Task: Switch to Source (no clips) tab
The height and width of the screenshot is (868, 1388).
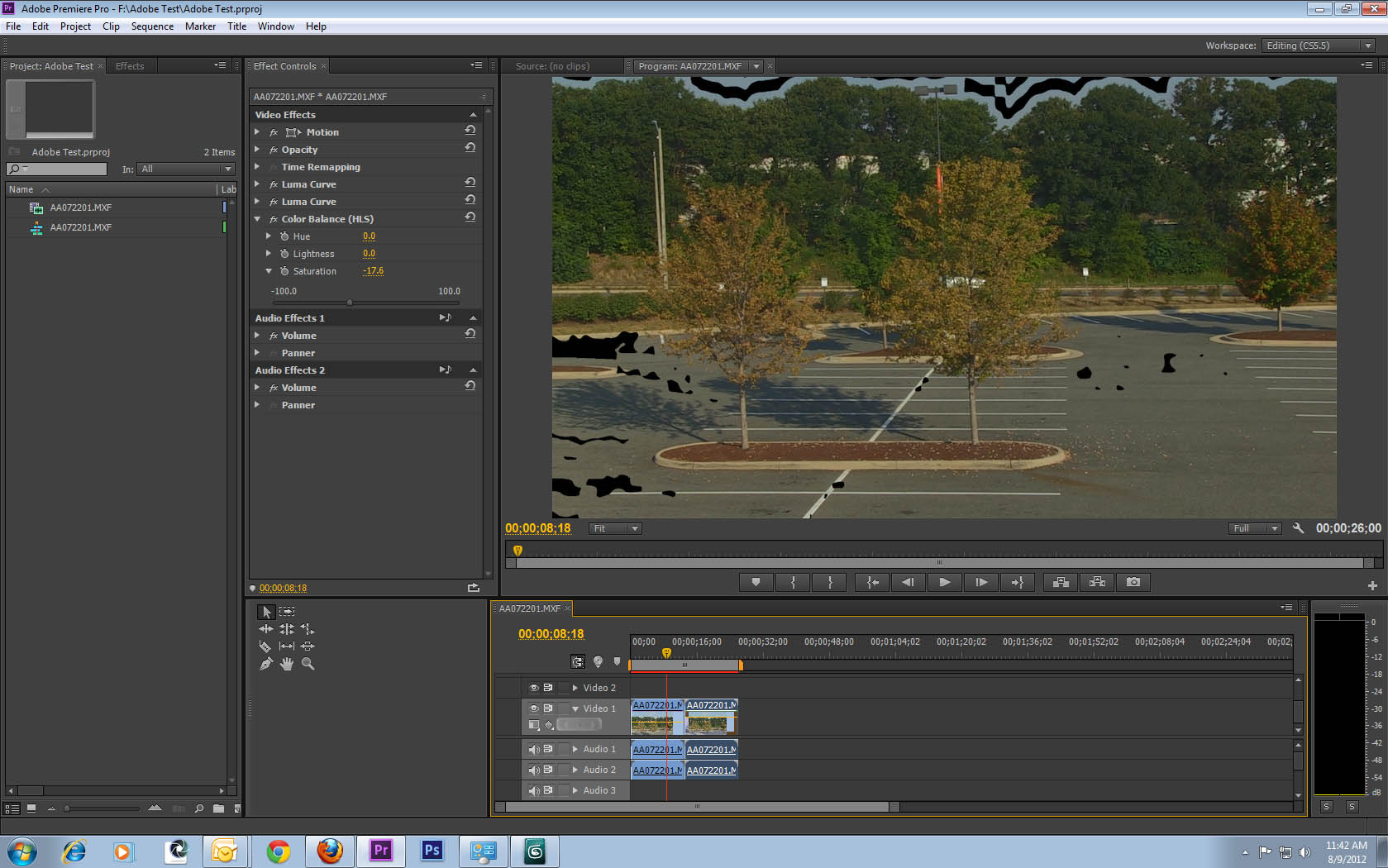Action: point(552,66)
